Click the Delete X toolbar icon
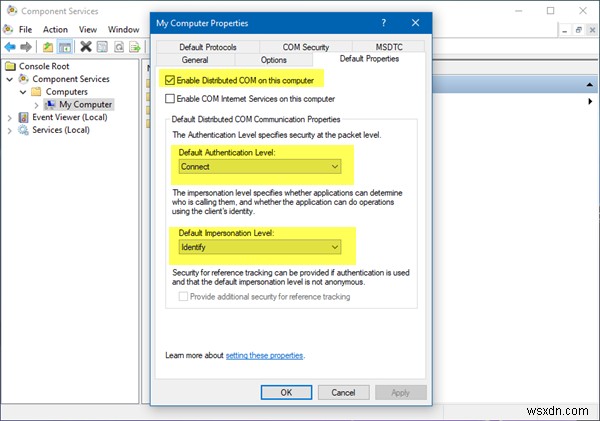The height and width of the screenshot is (421, 600). [86, 47]
